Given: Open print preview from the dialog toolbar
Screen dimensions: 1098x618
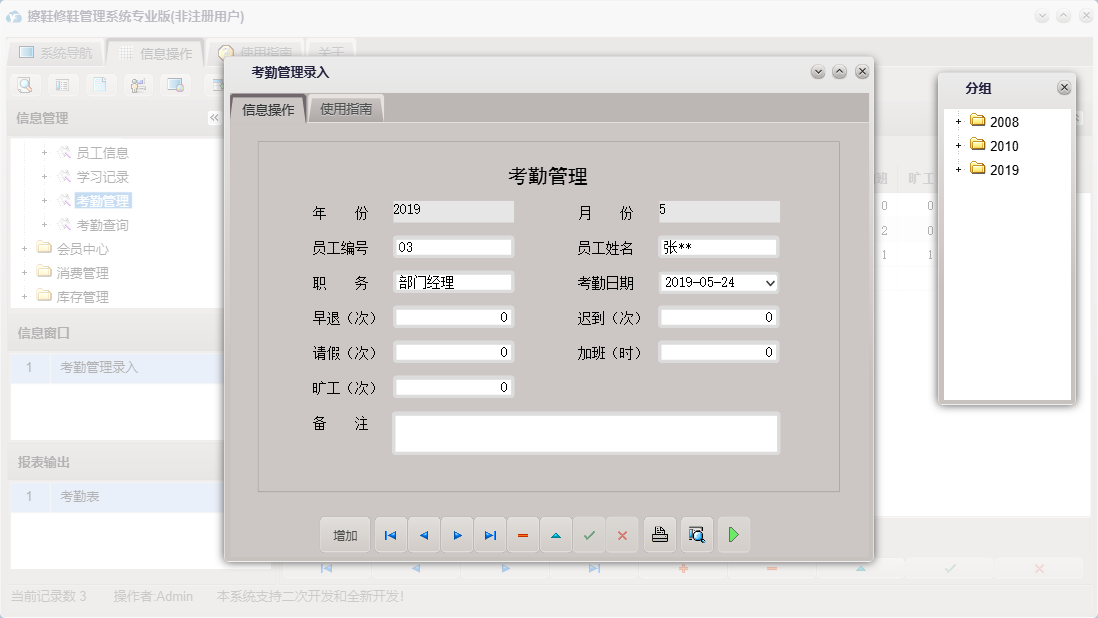Looking at the screenshot, I should [696, 535].
